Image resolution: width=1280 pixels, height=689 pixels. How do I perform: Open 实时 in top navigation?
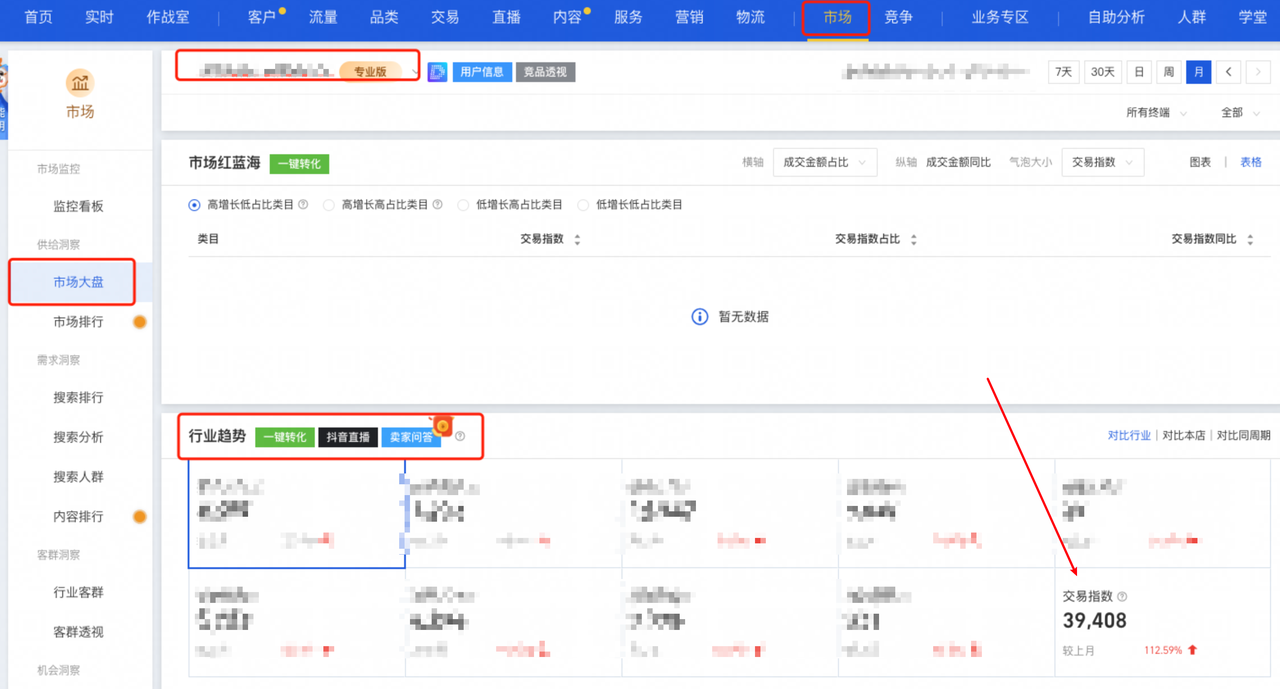pyautogui.click(x=99, y=18)
